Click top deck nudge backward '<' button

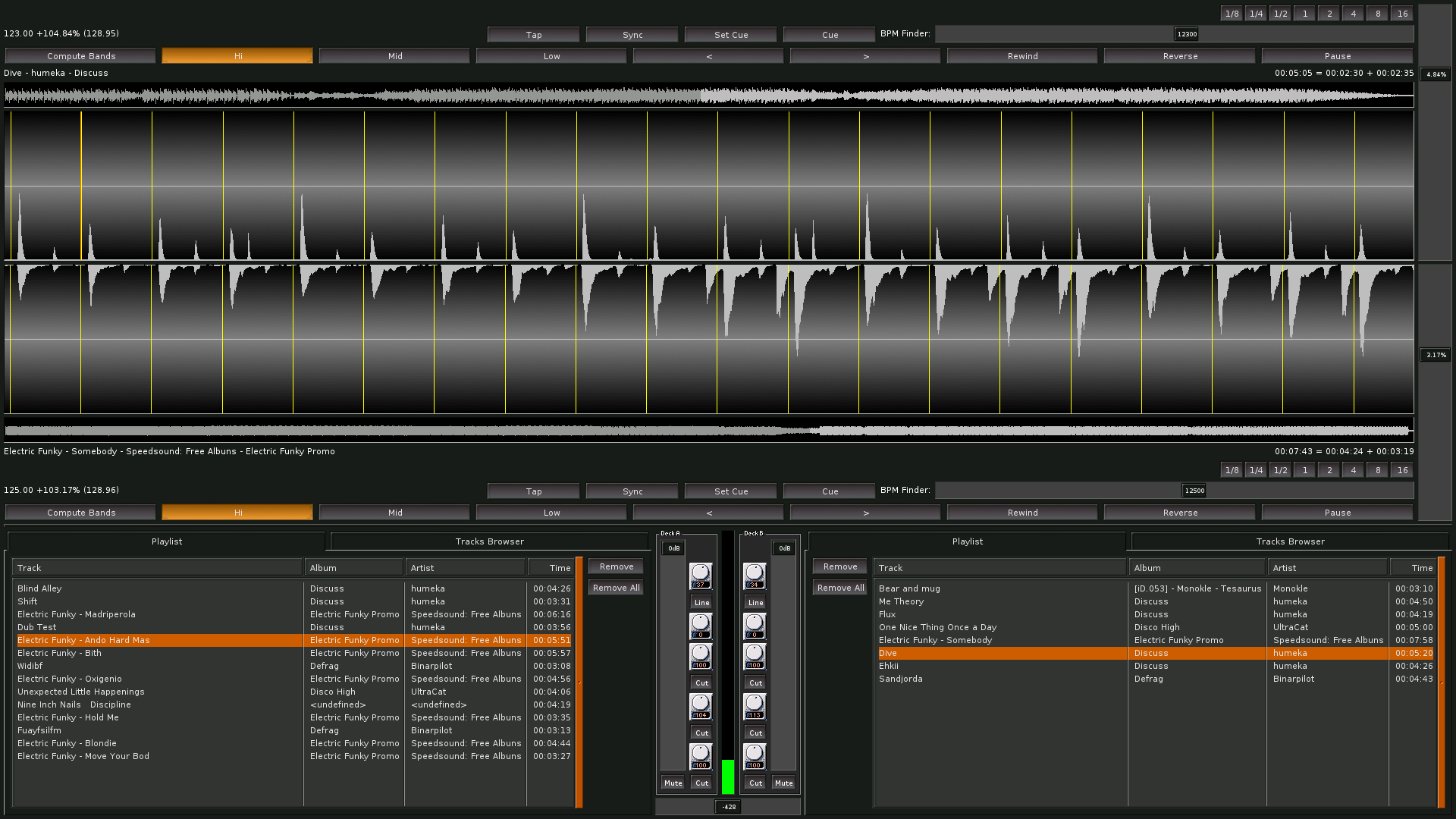(x=708, y=56)
